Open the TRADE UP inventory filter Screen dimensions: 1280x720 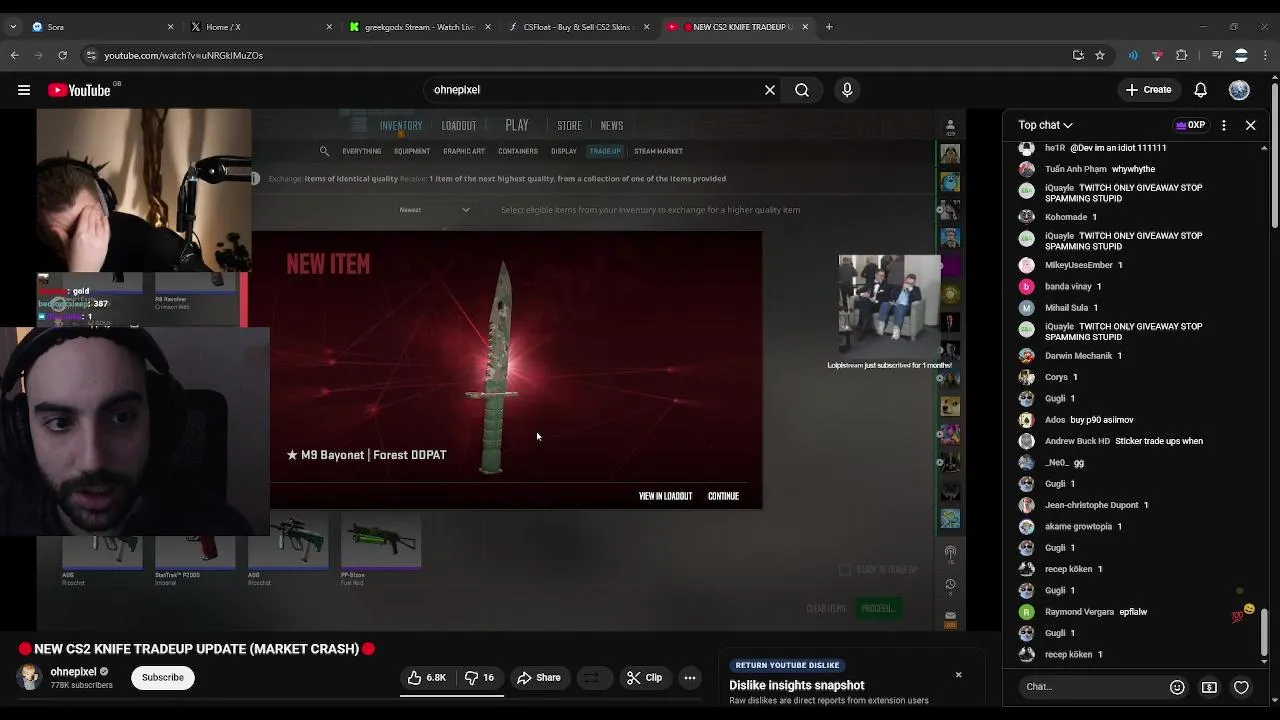[x=605, y=151]
